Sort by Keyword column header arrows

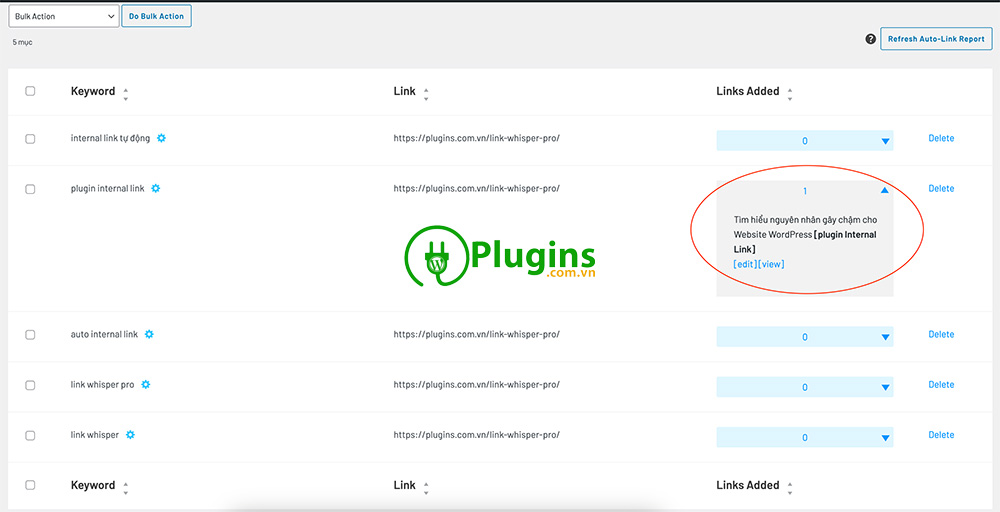point(125,94)
